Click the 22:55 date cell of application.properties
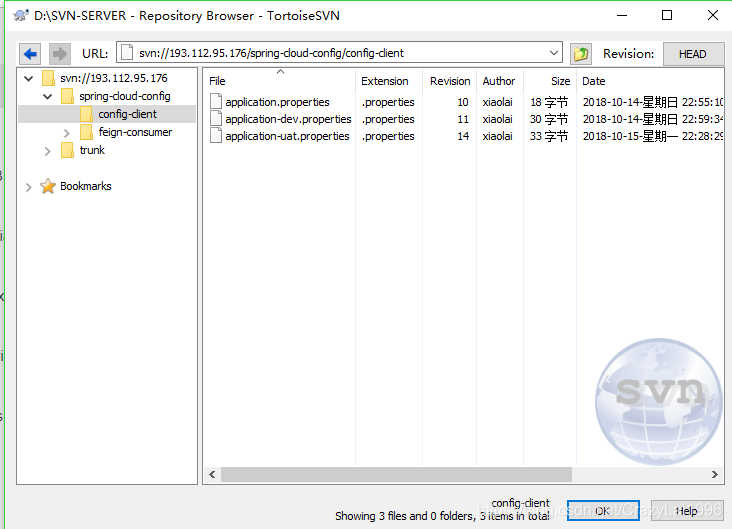The width and height of the screenshot is (732, 529). tap(653, 102)
